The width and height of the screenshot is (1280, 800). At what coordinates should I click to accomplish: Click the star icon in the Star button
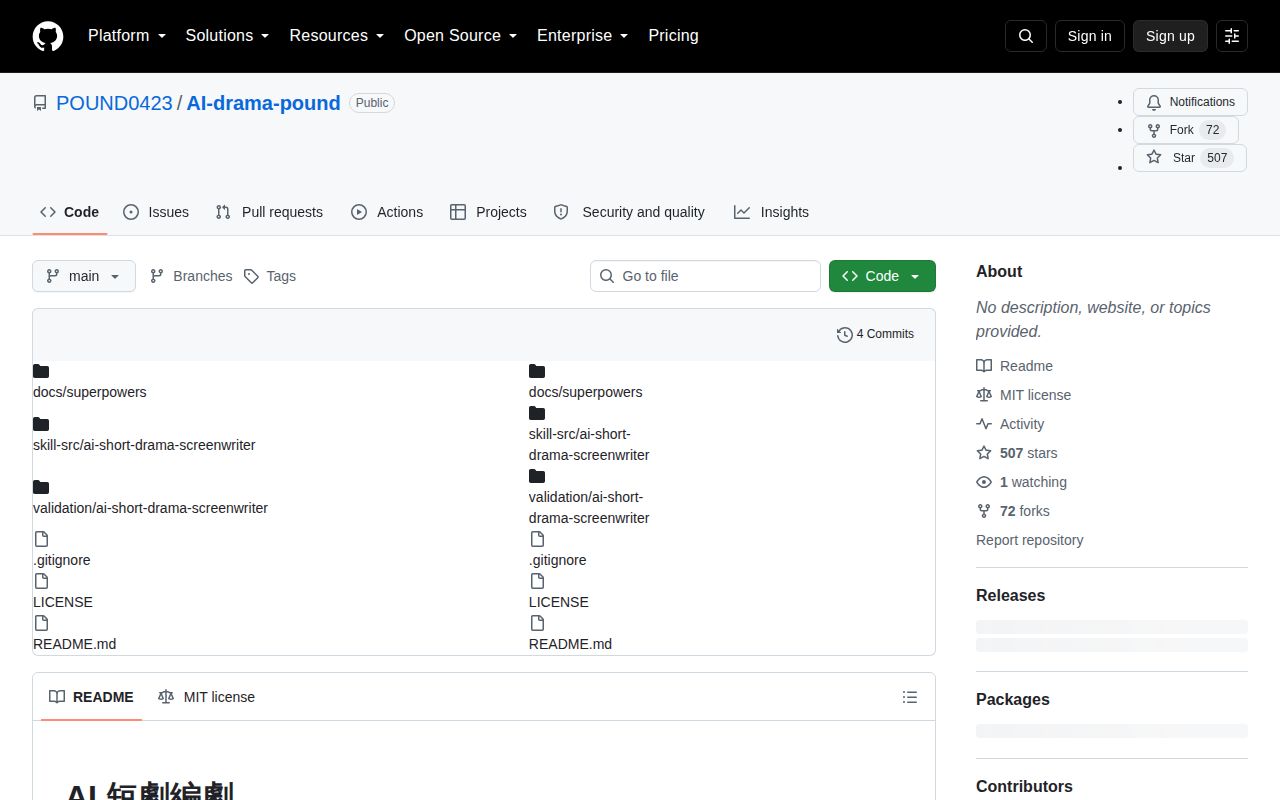coord(1154,158)
